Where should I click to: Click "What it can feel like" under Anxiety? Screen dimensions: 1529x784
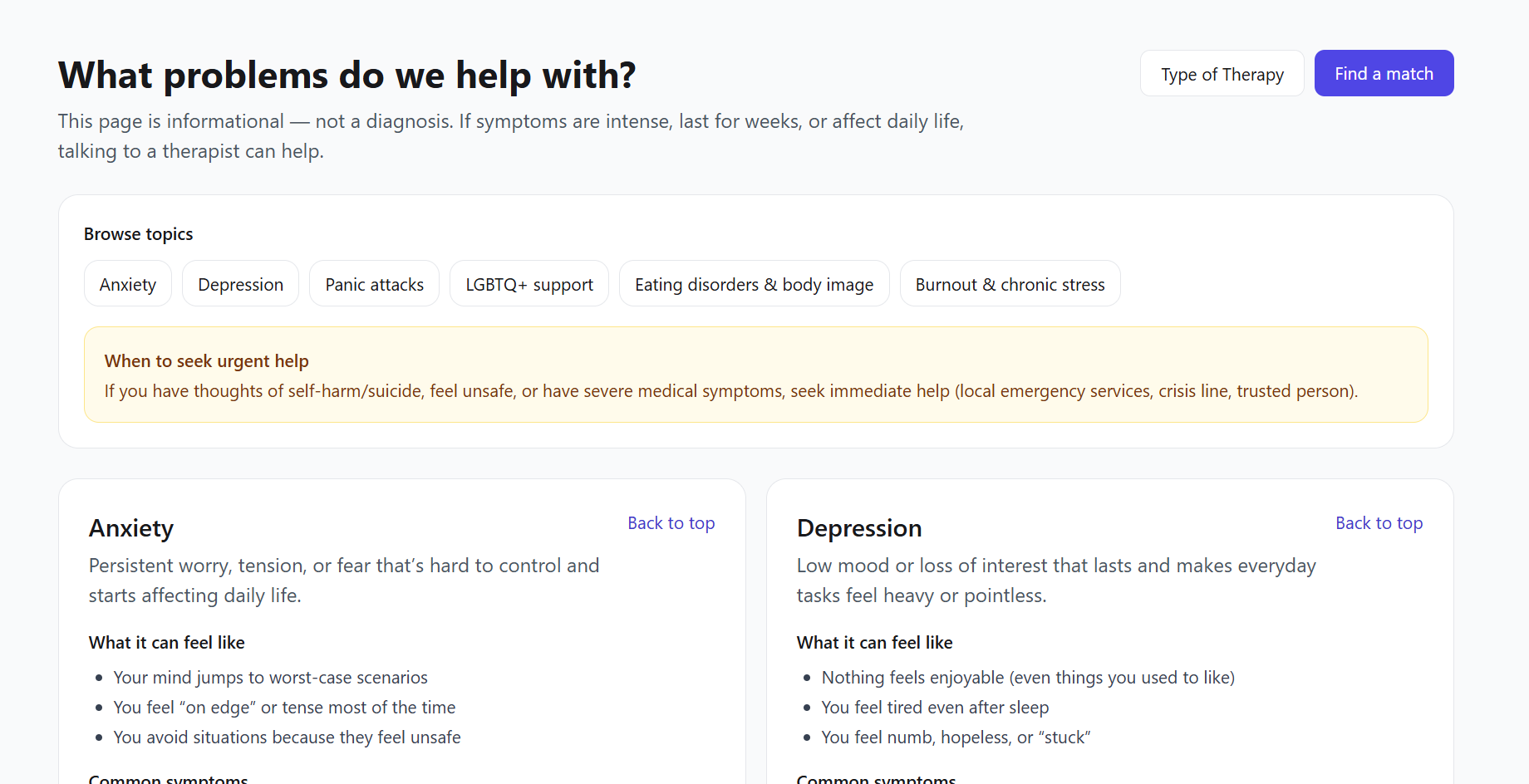166,643
